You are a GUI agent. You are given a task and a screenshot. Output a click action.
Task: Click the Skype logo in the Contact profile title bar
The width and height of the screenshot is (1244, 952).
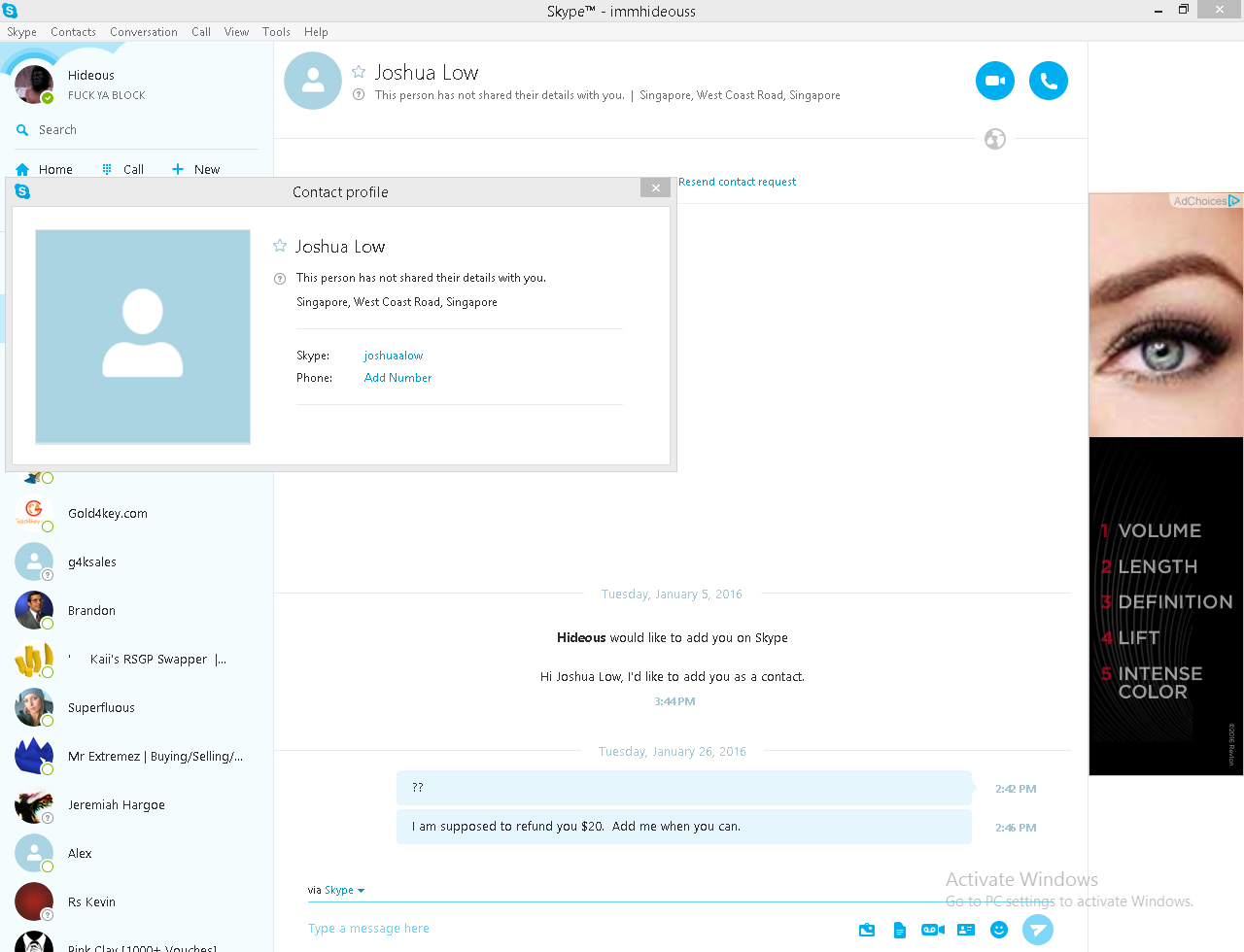[22, 192]
